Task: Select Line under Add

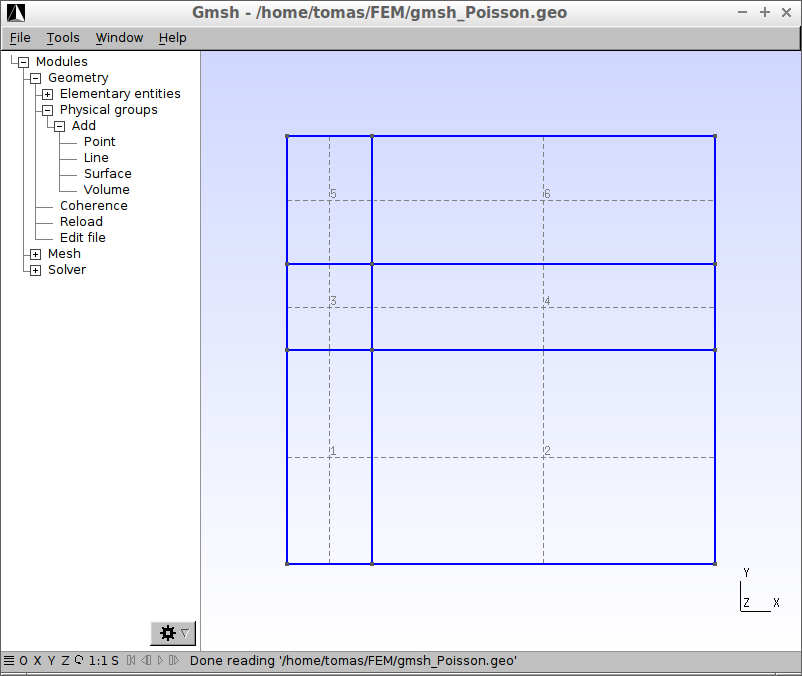Action: (x=96, y=157)
